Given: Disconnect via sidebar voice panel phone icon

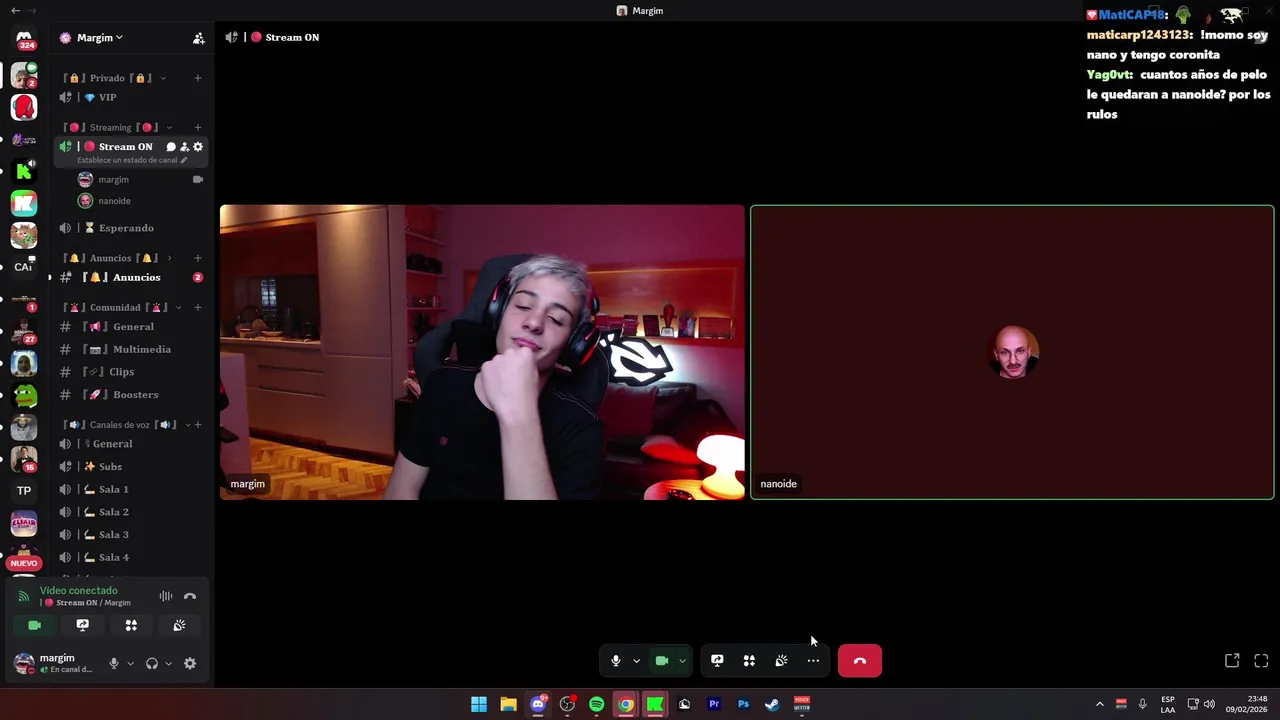Looking at the screenshot, I should (x=190, y=597).
